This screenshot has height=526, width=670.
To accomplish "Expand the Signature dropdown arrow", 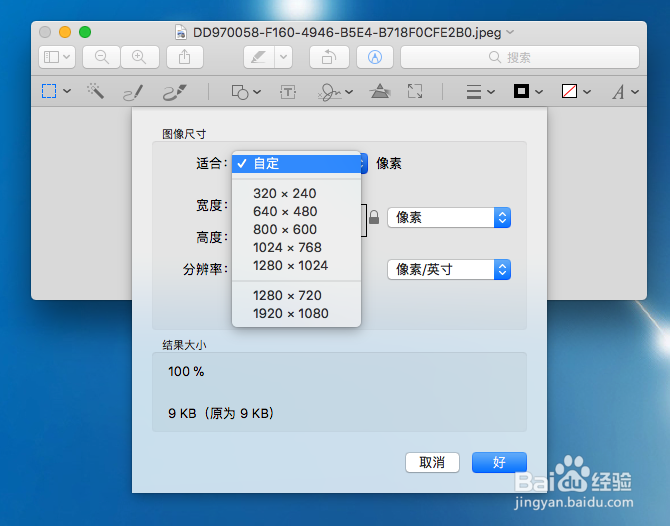I will (x=349, y=92).
